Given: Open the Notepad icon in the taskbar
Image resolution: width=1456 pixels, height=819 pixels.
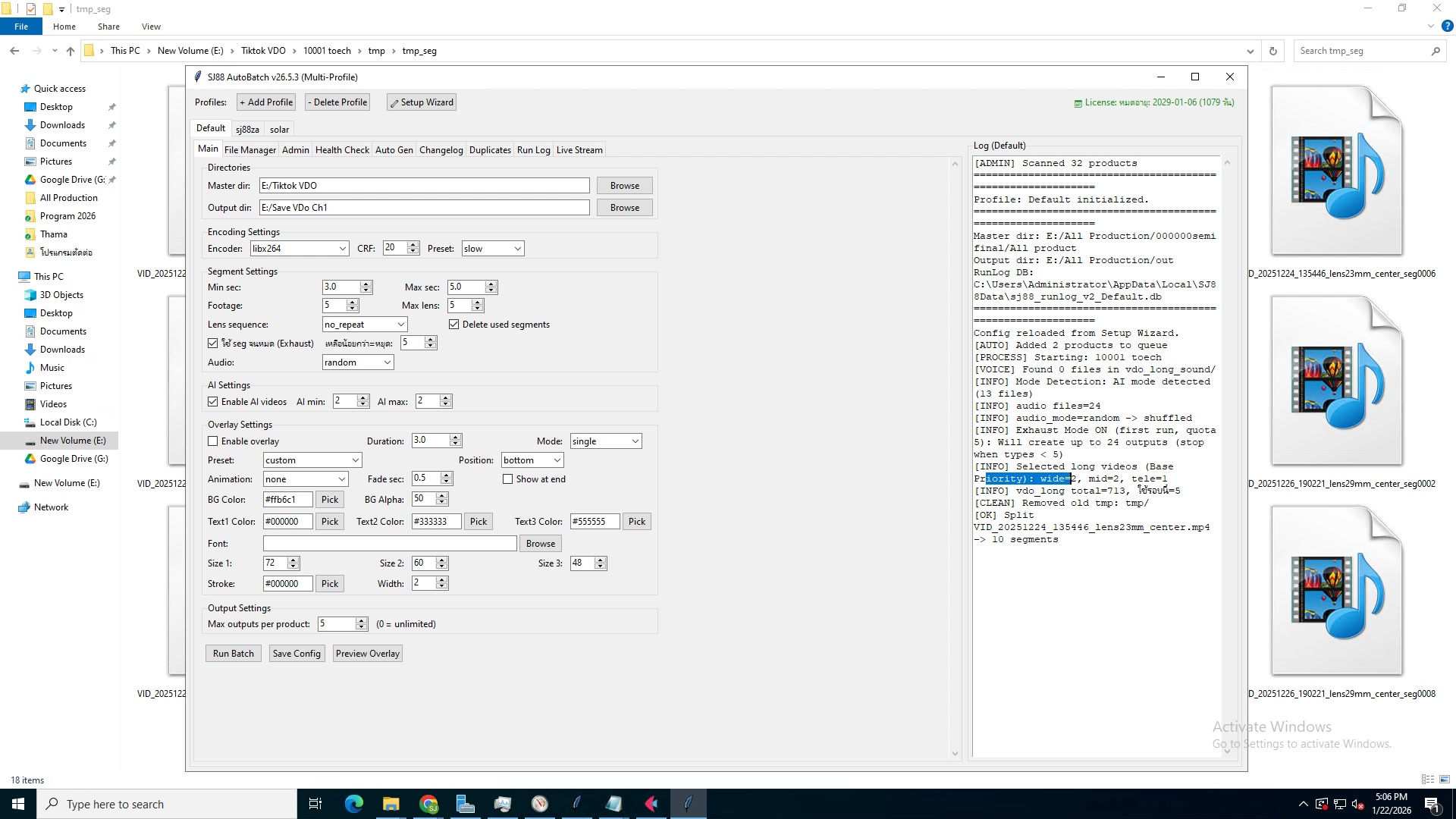Looking at the screenshot, I should point(613,804).
